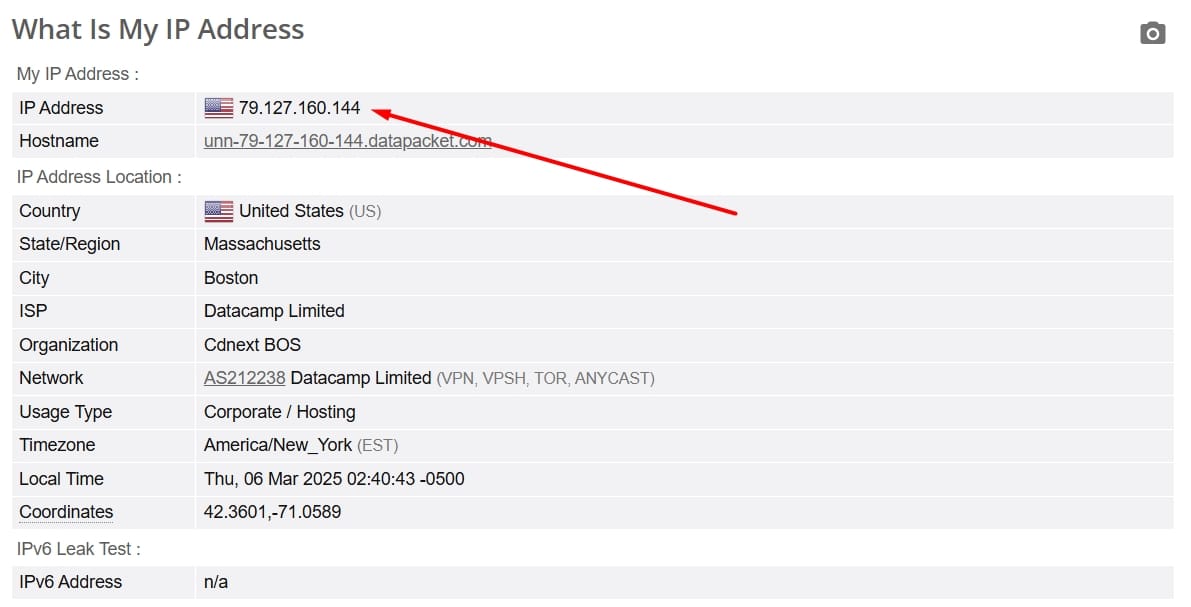Click the What Is My IP Address heading
The height and width of the screenshot is (607, 1191).
pyautogui.click(x=158, y=30)
